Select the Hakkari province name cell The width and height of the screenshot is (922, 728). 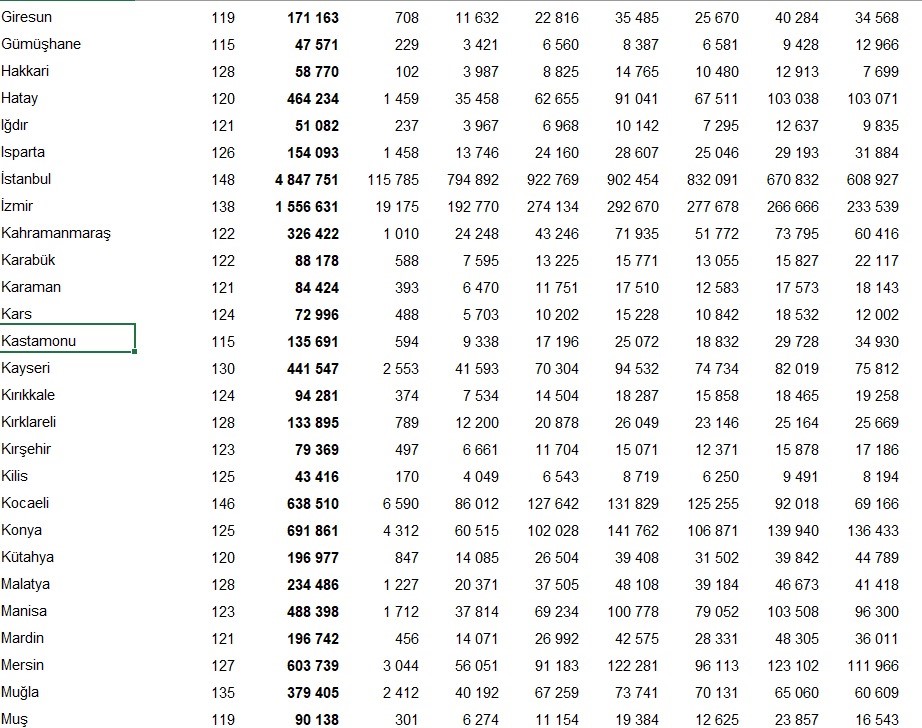point(26,71)
